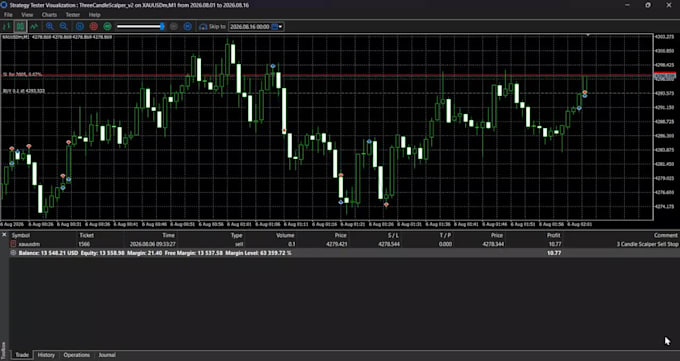Click the first blue round toolbar button
Screen dimensions: 680x361
80,26
